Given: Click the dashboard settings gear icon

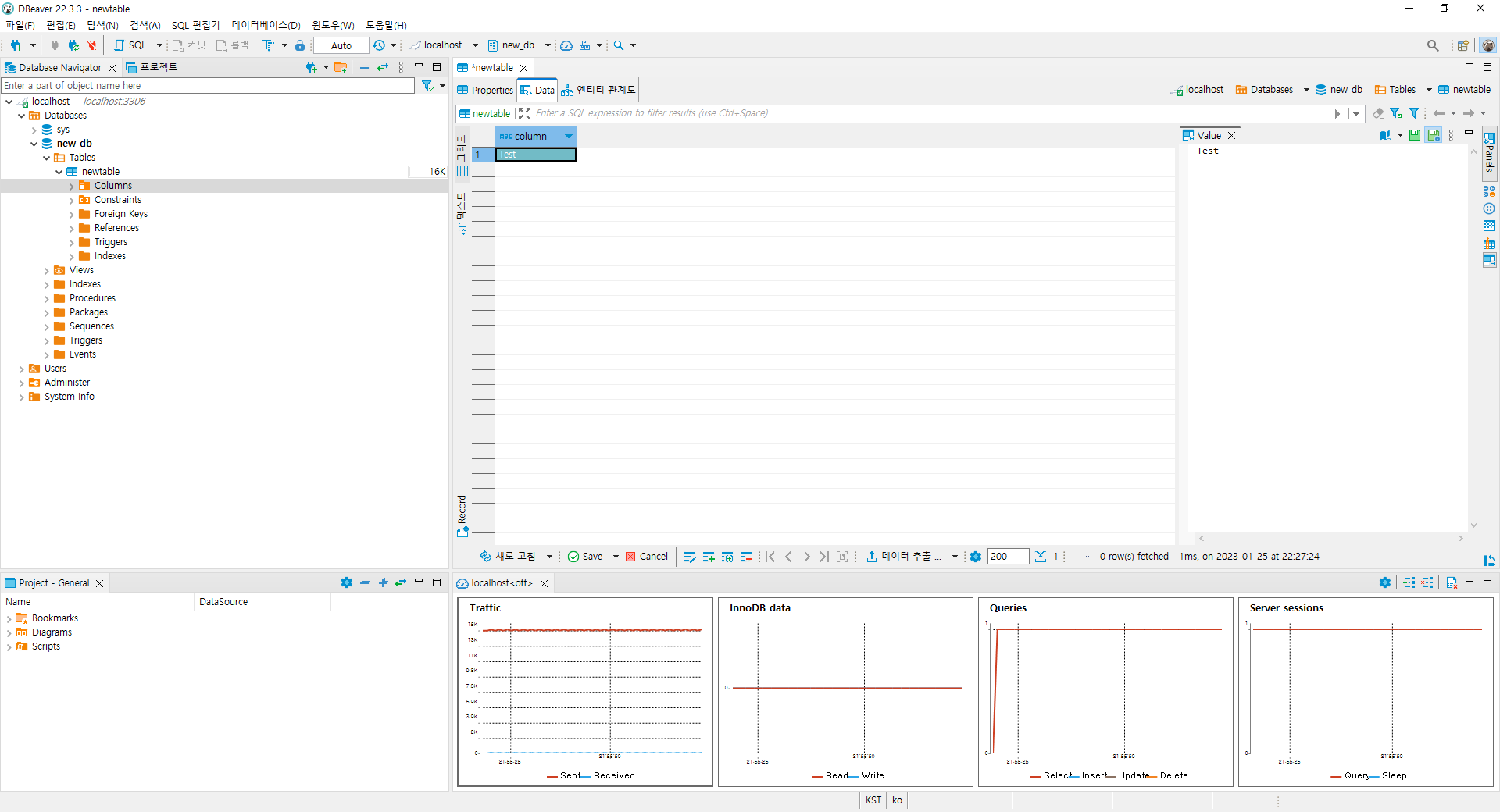Looking at the screenshot, I should (1385, 582).
